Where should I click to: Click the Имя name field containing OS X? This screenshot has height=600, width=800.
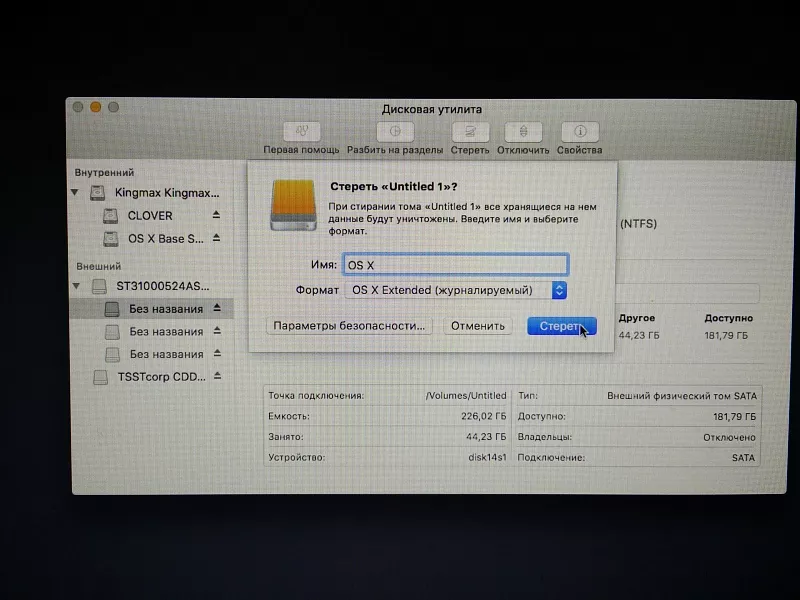(x=456, y=265)
